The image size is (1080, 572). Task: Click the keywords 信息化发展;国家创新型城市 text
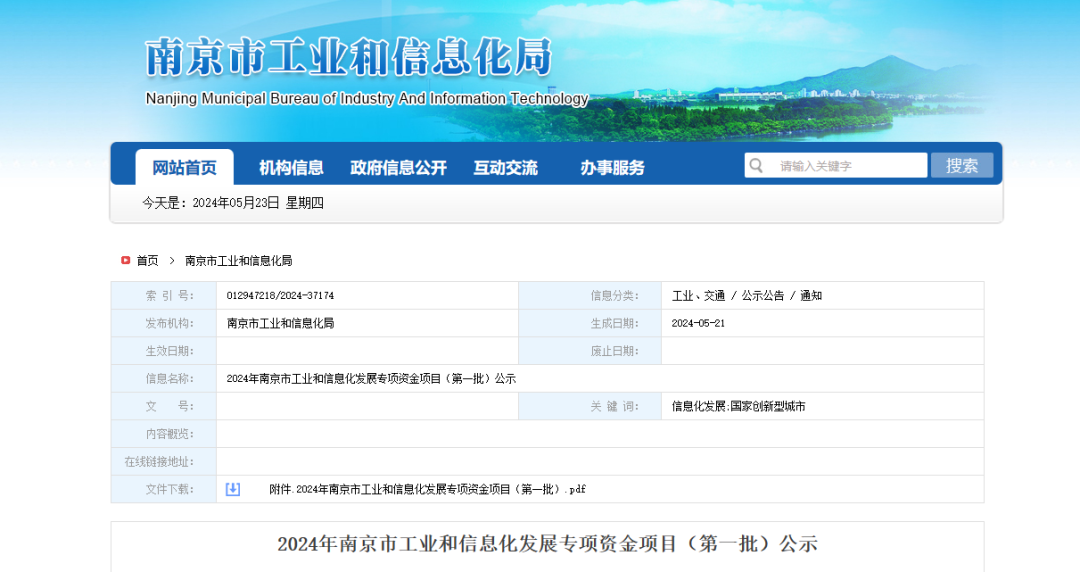click(x=738, y=406)
